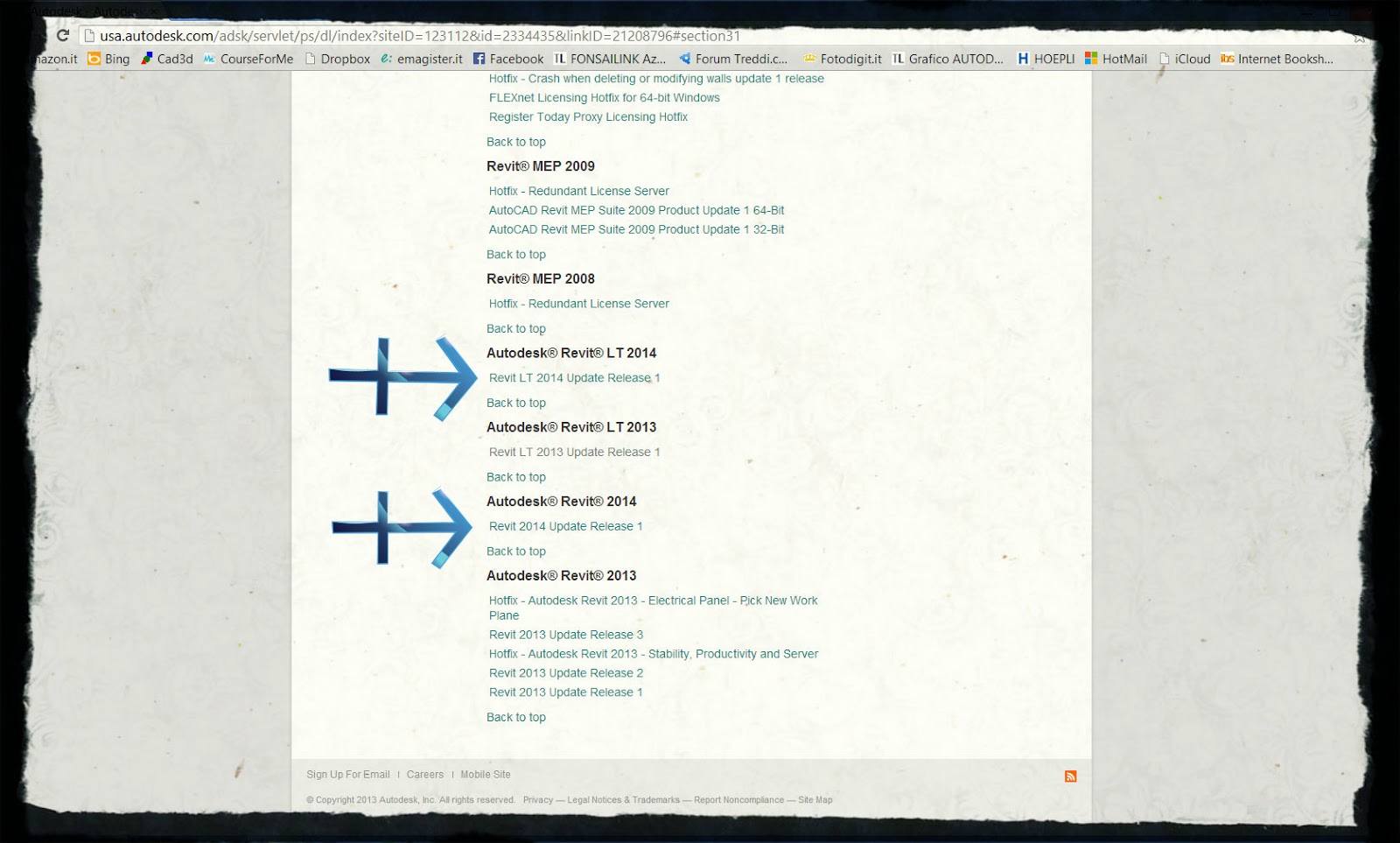Subscribe via the RSS feed icon

(x=1070, y=775)
